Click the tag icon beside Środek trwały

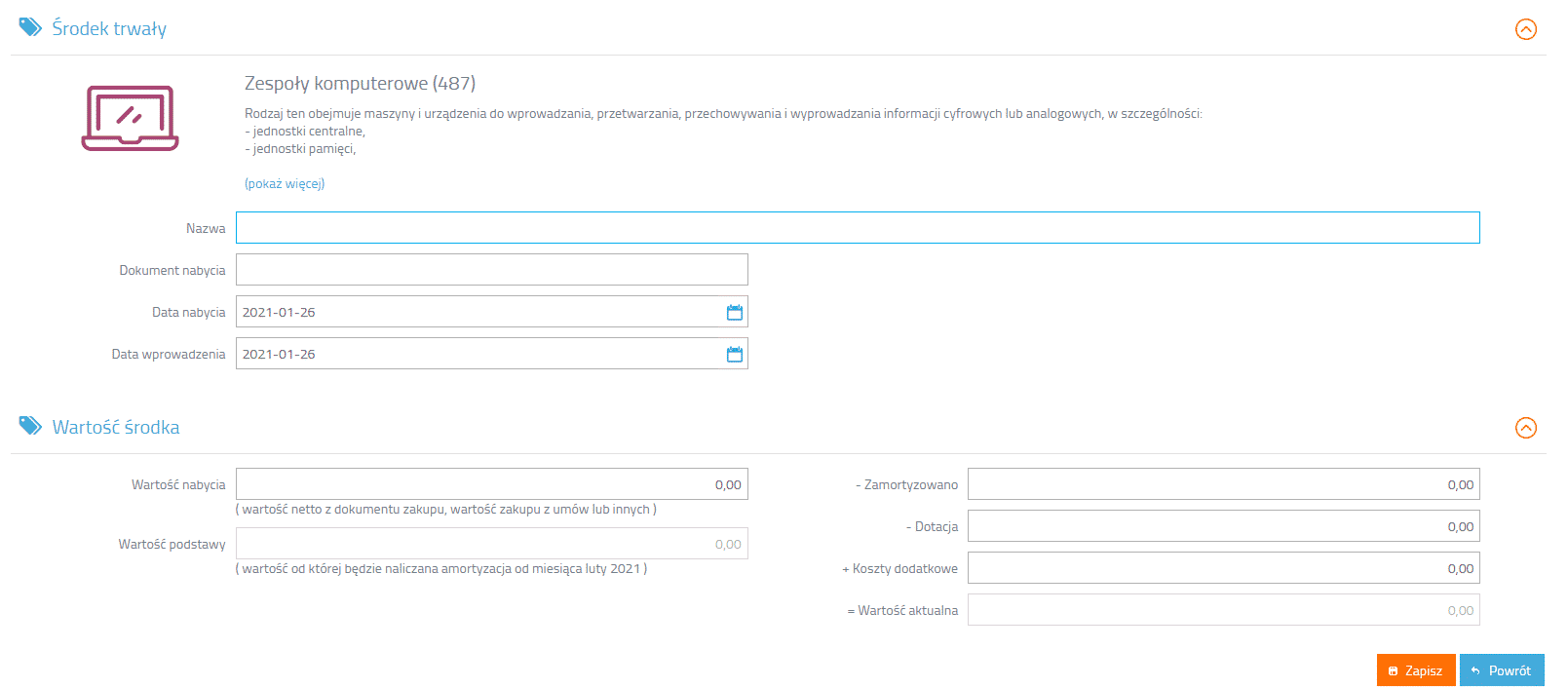[x=30, y=27]
